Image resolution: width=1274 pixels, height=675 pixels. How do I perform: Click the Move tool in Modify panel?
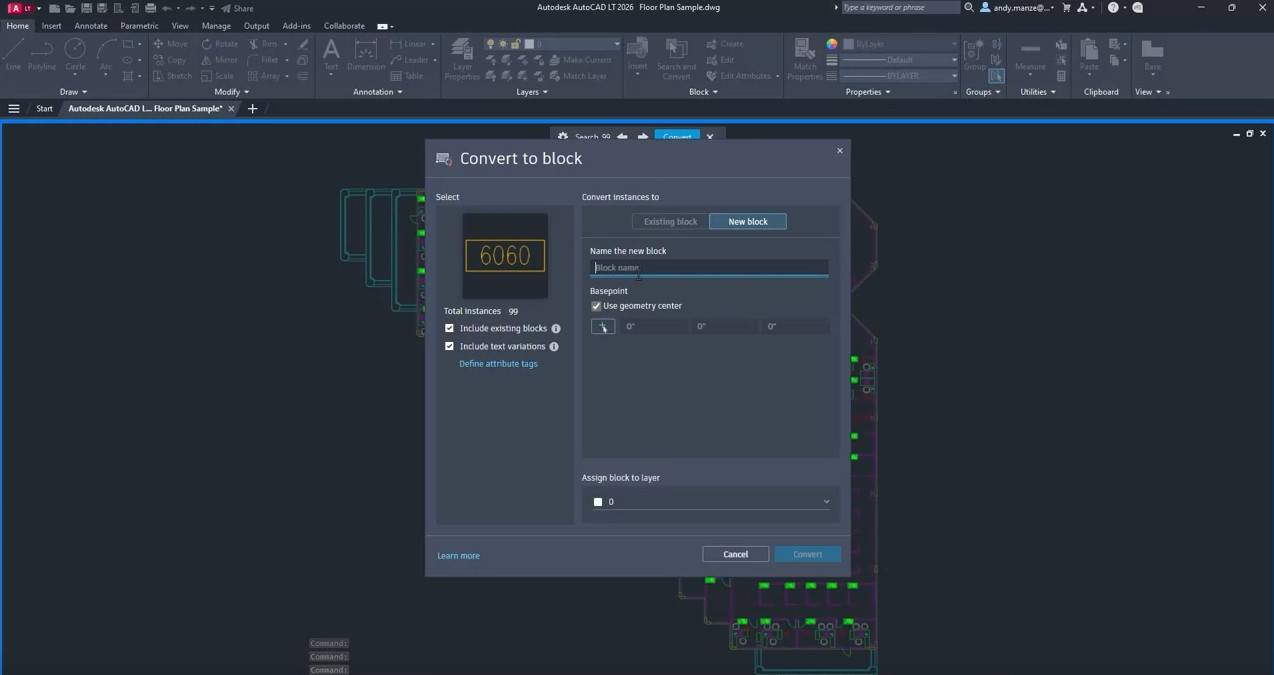click(170, 44)
